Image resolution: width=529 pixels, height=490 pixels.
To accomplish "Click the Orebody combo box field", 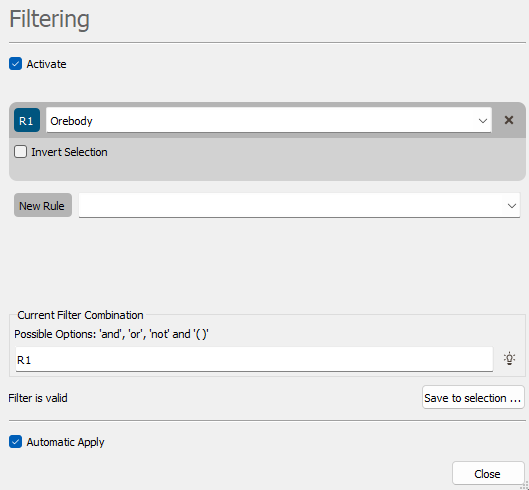I will (269, 120).
